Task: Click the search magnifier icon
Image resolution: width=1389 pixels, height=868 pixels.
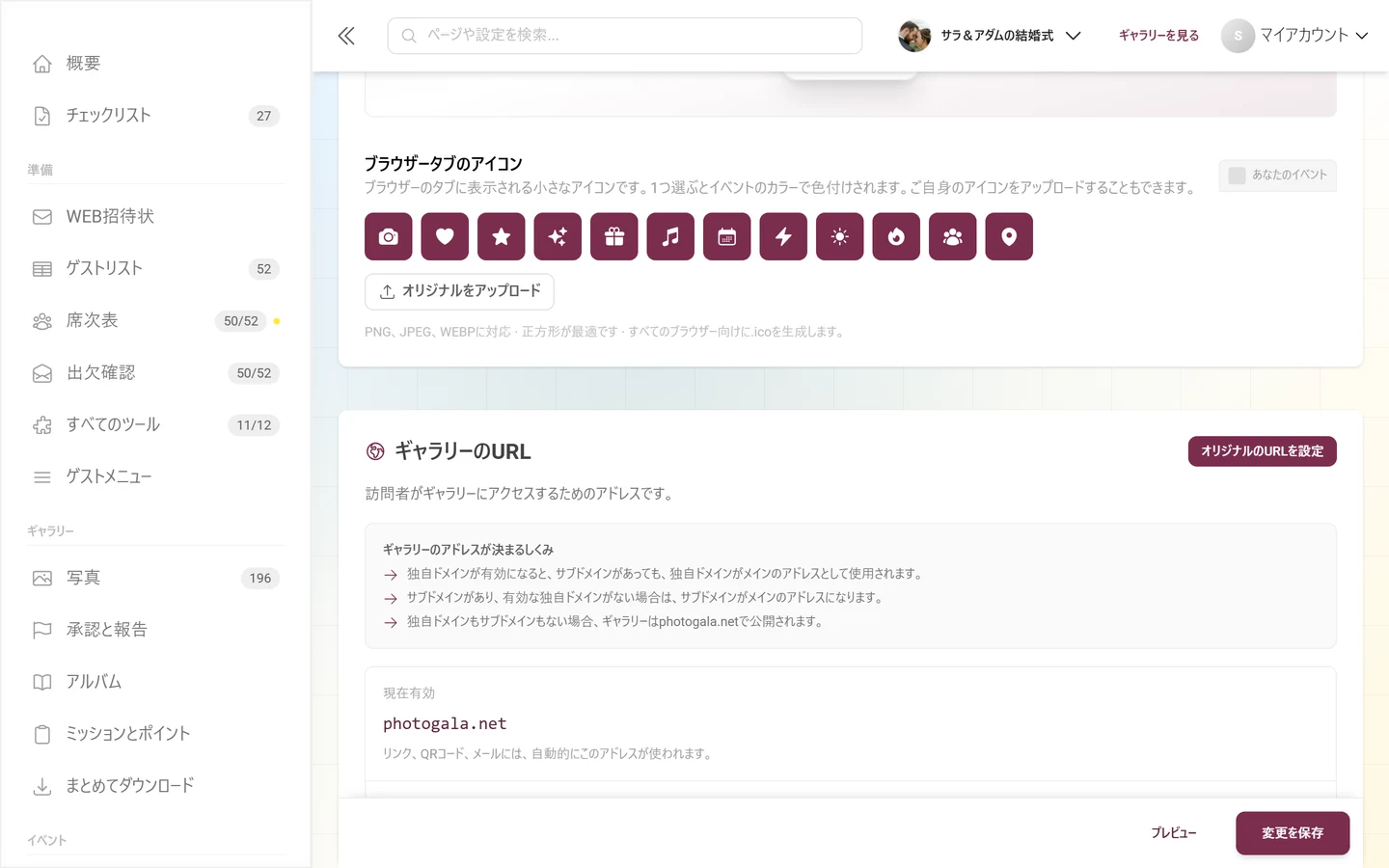Action: coord(409,36)
